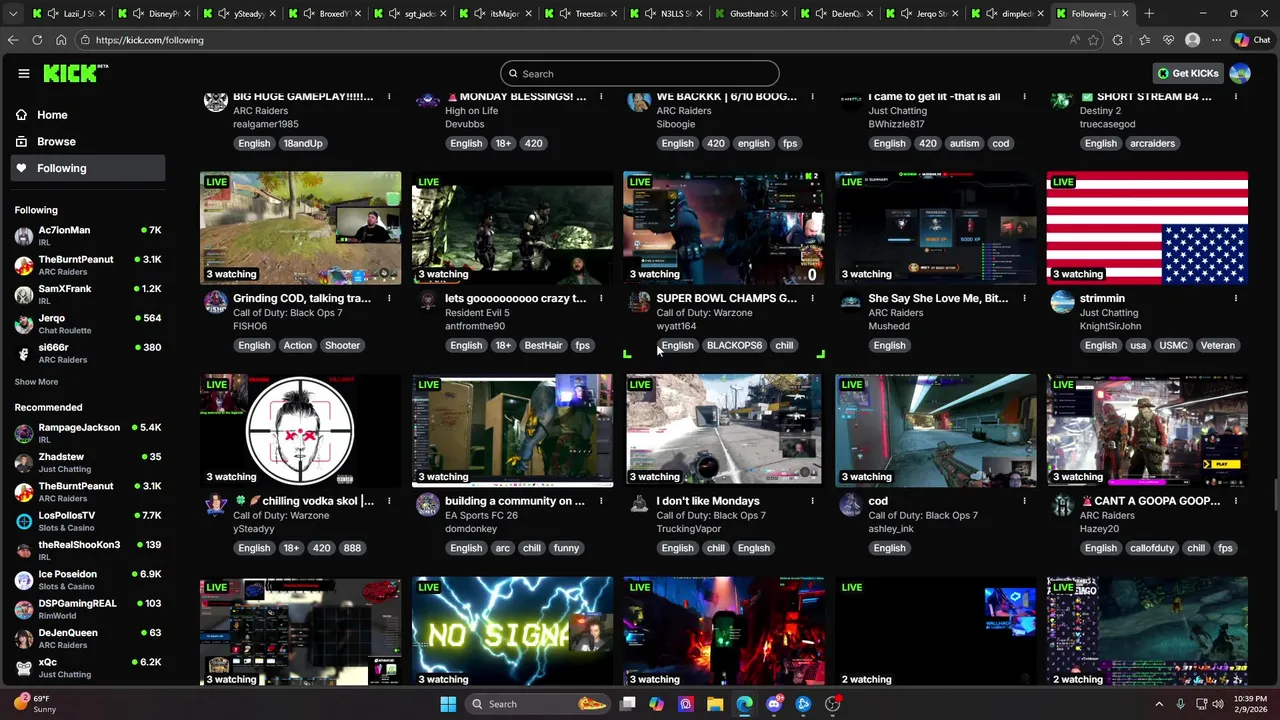Open EA Sports FC 26 category link
Screen dimensions: 1280x720
481,515
